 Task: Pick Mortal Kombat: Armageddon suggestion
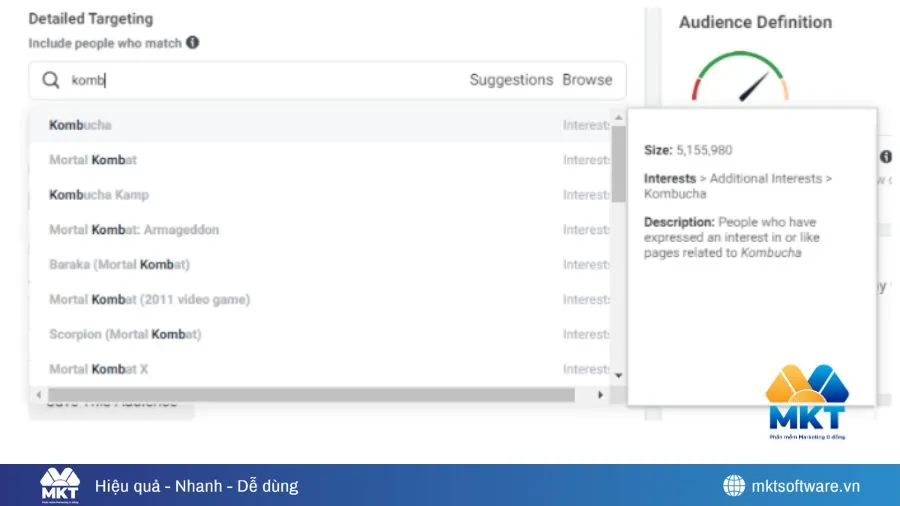click(134, 230)
